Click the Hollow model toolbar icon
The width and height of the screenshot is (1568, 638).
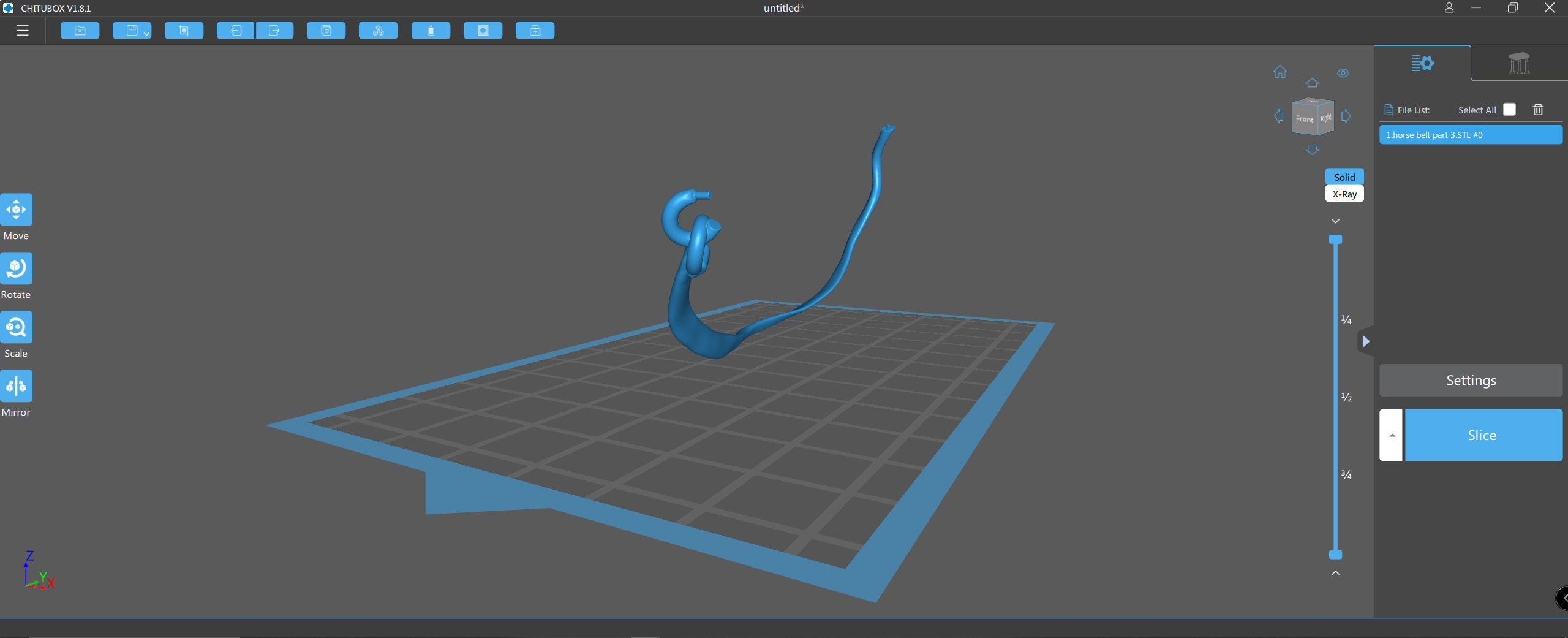point(431,31)
